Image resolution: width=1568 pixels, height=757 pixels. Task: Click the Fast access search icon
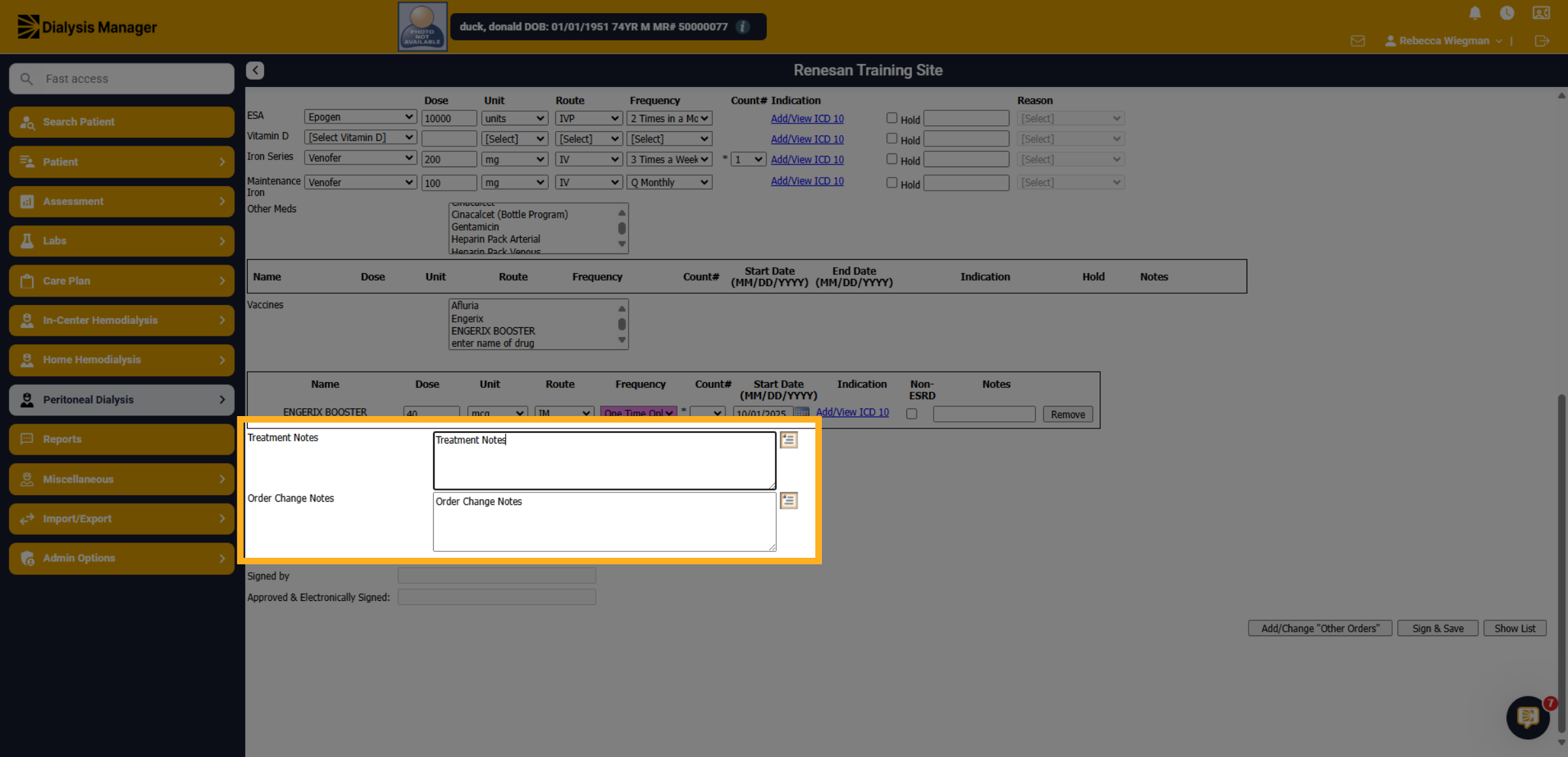click(27, 79)
